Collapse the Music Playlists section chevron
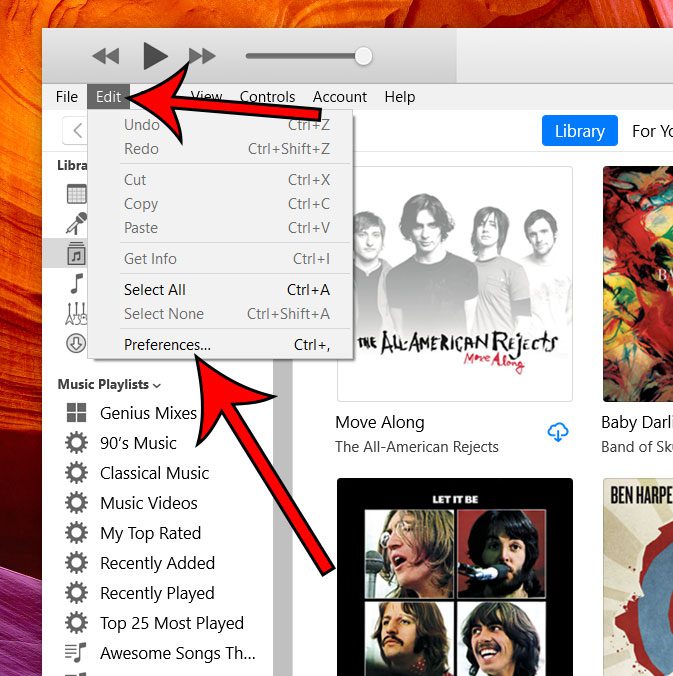 (157, 385)
